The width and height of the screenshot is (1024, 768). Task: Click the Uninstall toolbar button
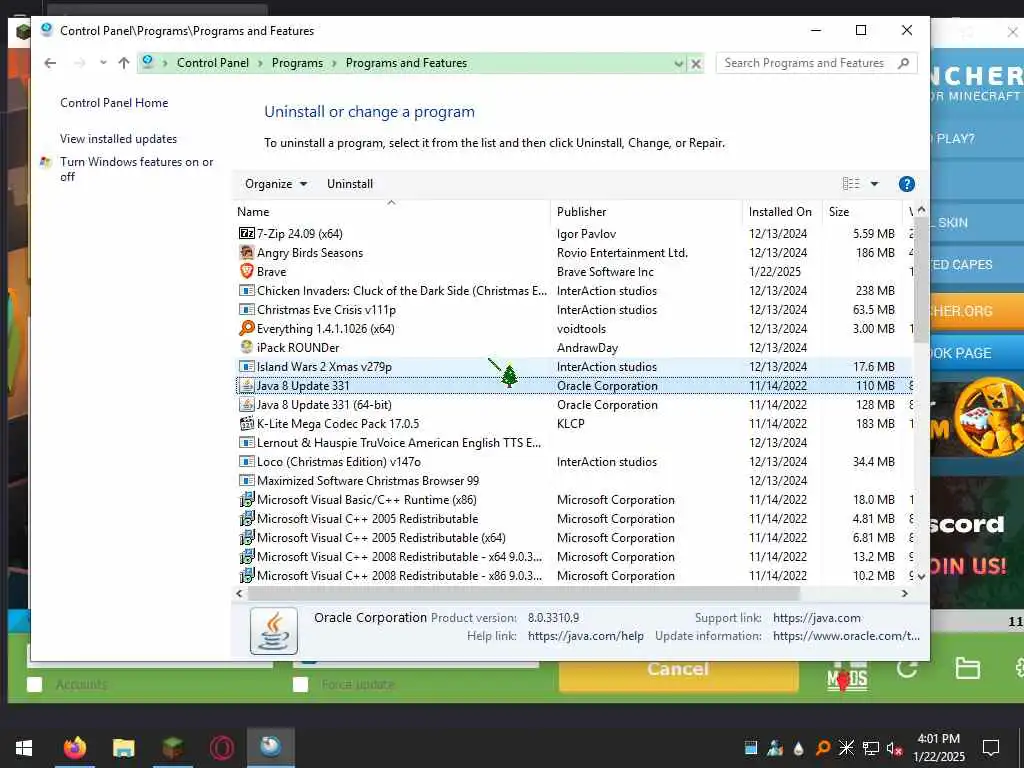350,184
